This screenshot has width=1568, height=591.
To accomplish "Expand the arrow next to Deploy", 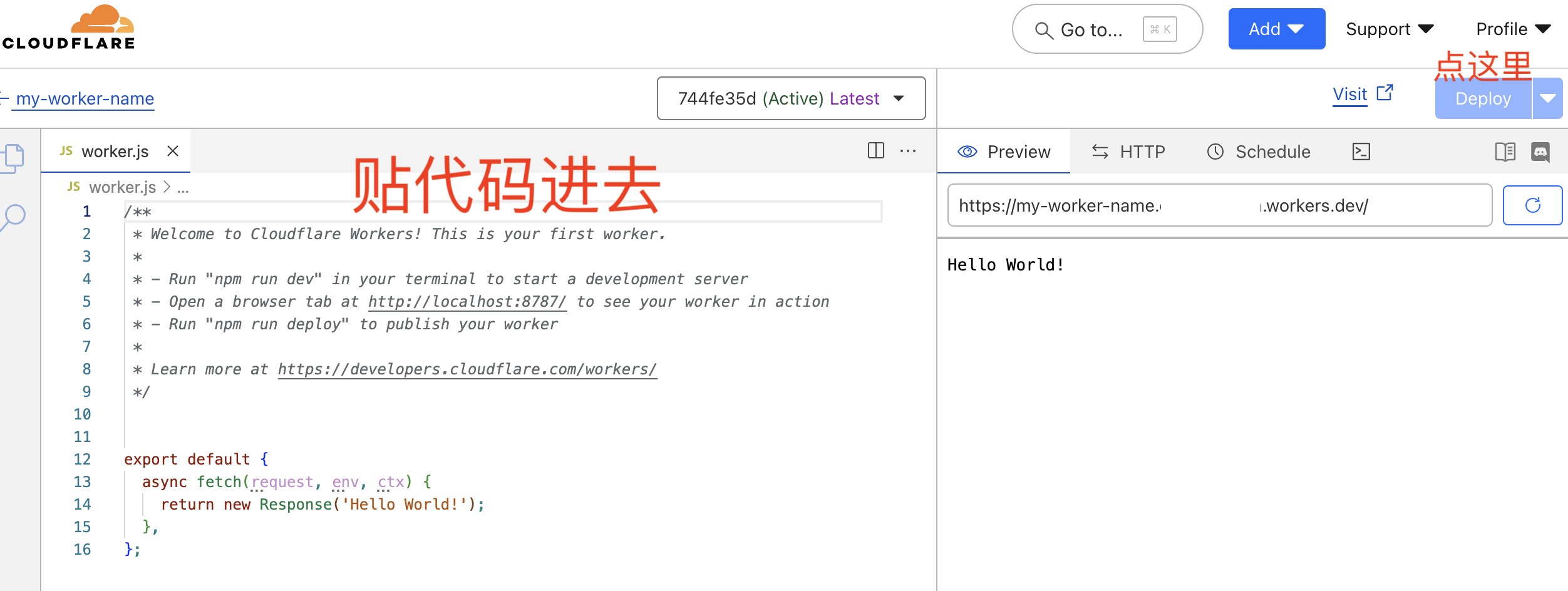I will coord(1548,98).
